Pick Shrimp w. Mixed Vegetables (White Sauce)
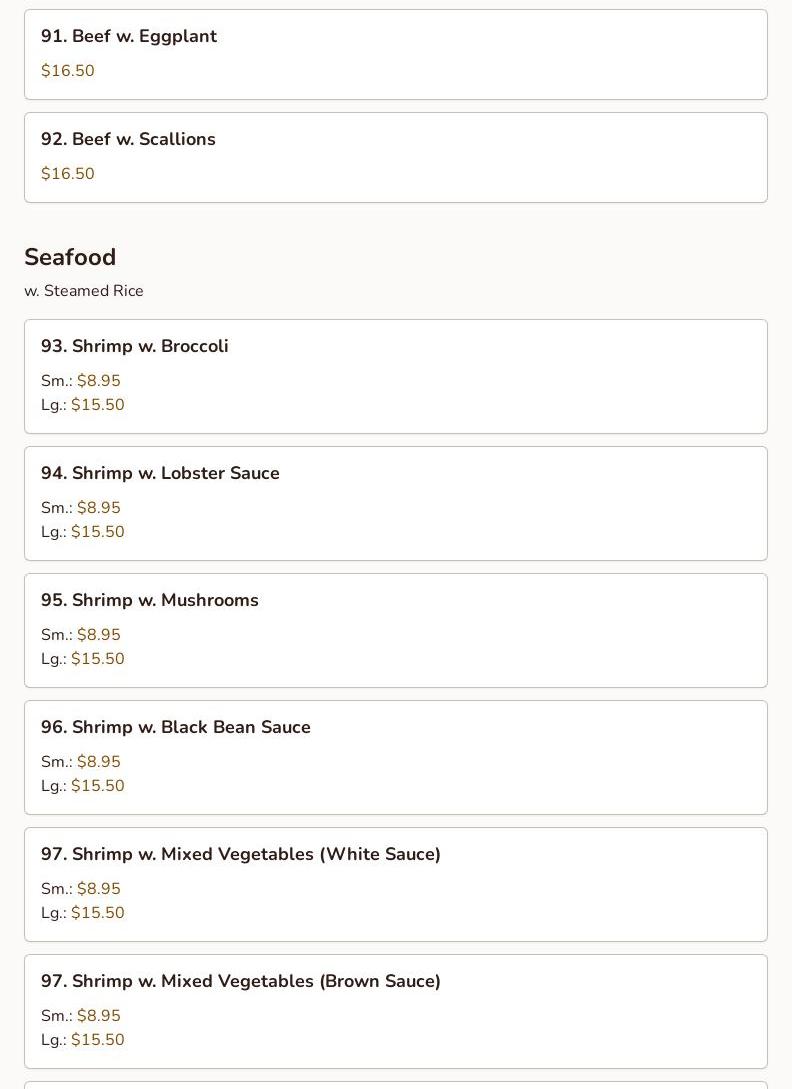Screen dimensions: 792x1089 pos(241,854)
